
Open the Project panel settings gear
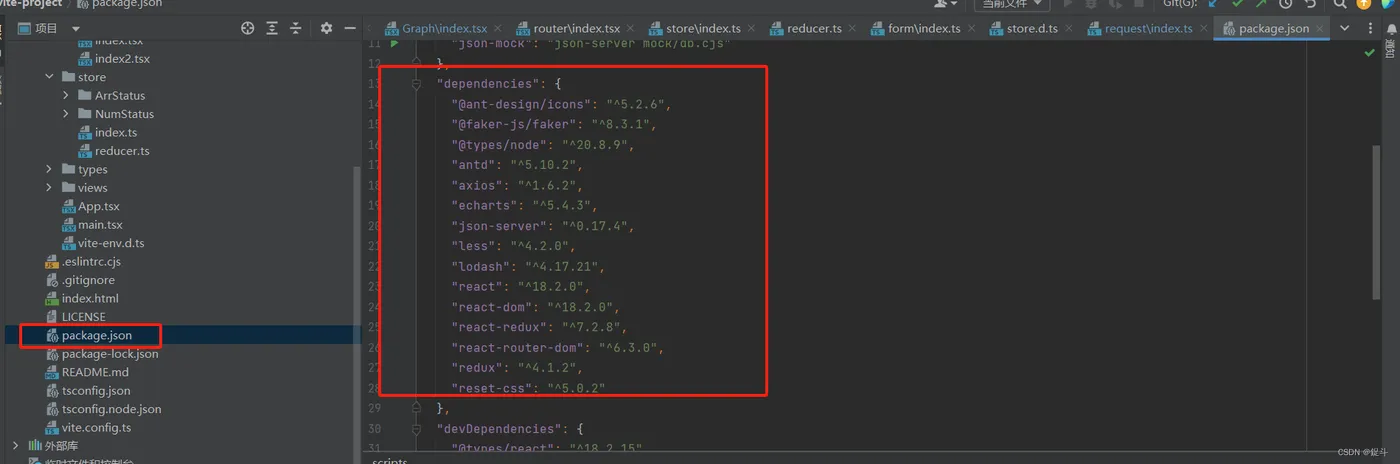326,28
